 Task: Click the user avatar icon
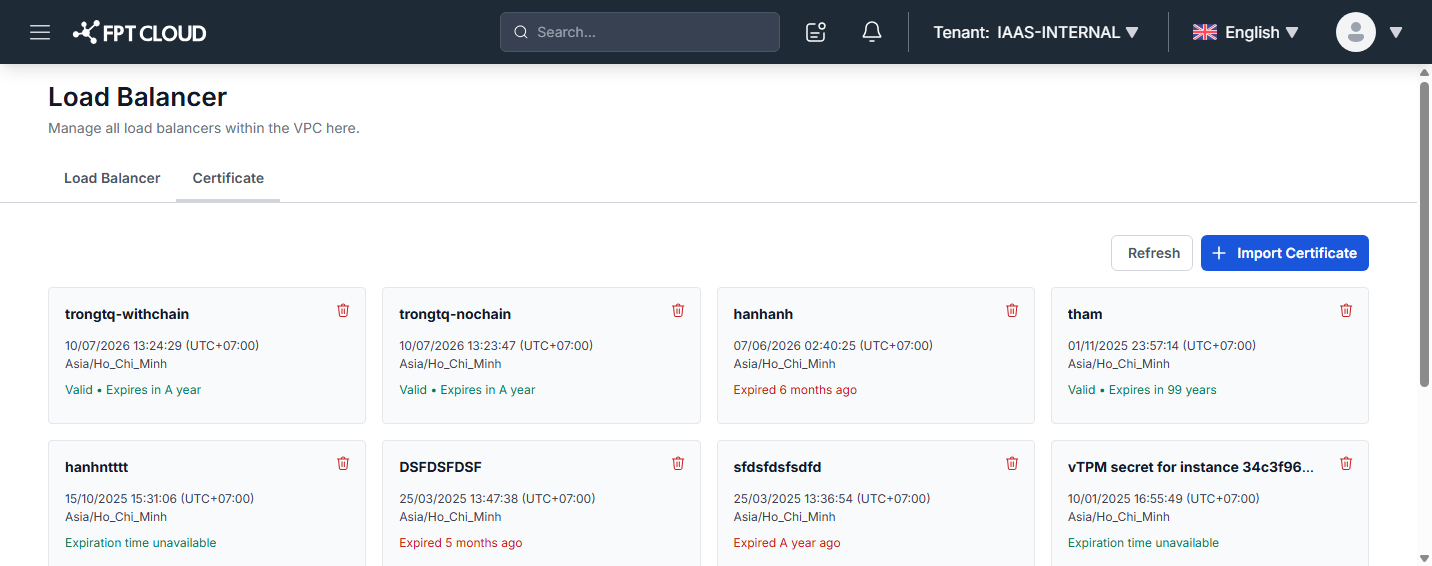1356,32
